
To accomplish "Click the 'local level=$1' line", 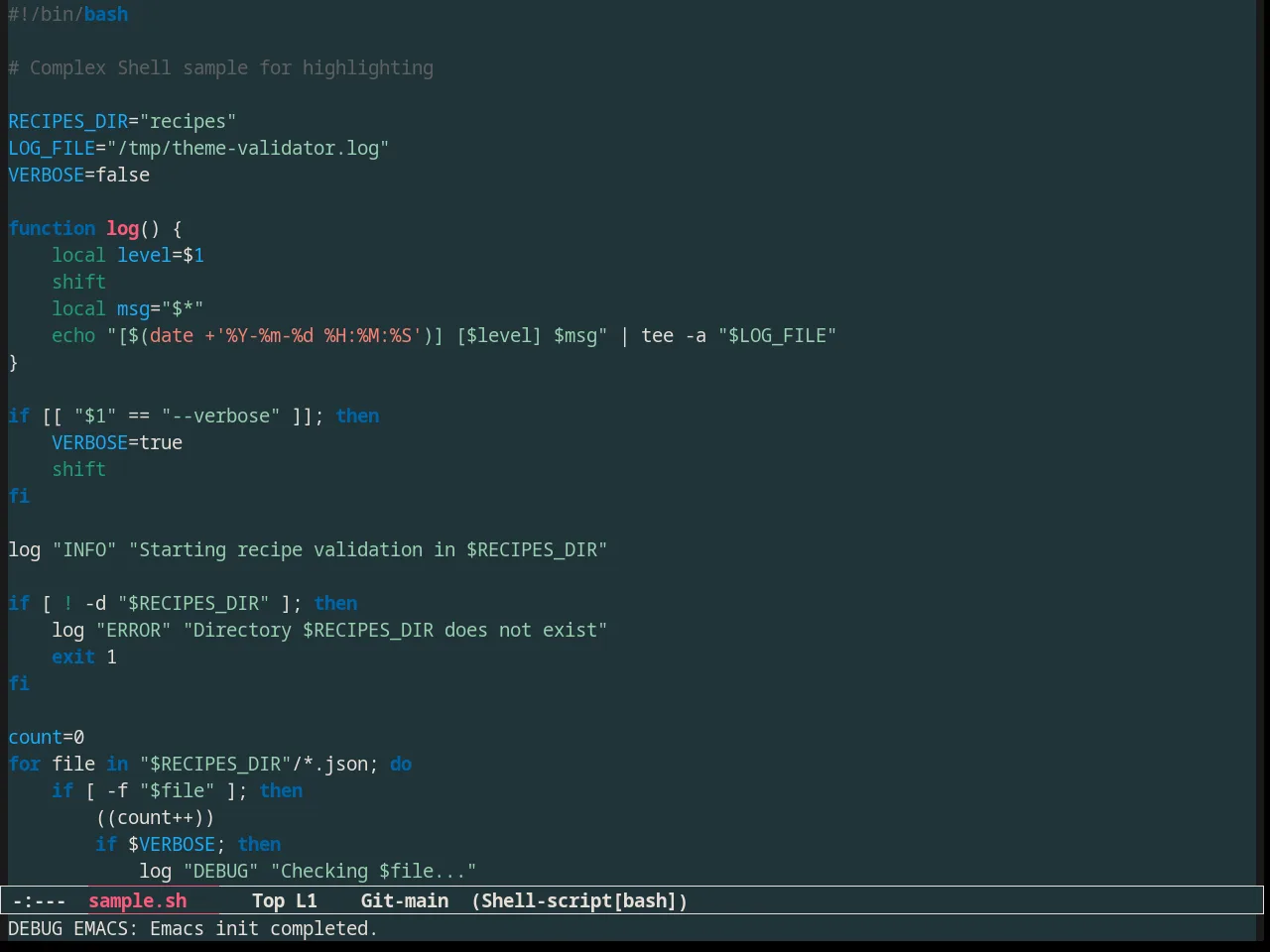I will pos(128,255).
